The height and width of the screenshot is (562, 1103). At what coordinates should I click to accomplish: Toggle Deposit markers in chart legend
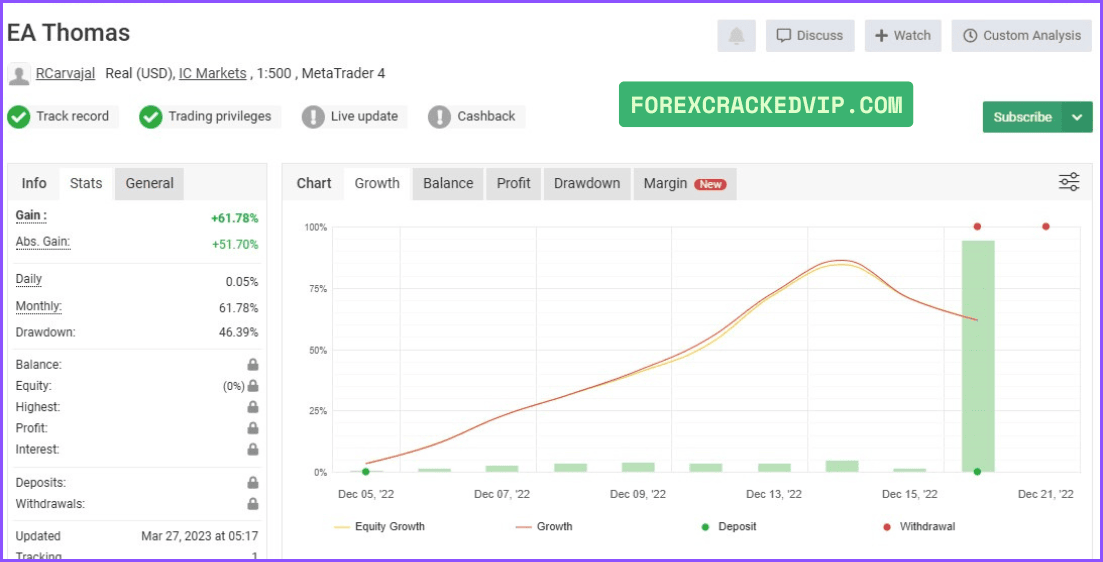[728, 526]
